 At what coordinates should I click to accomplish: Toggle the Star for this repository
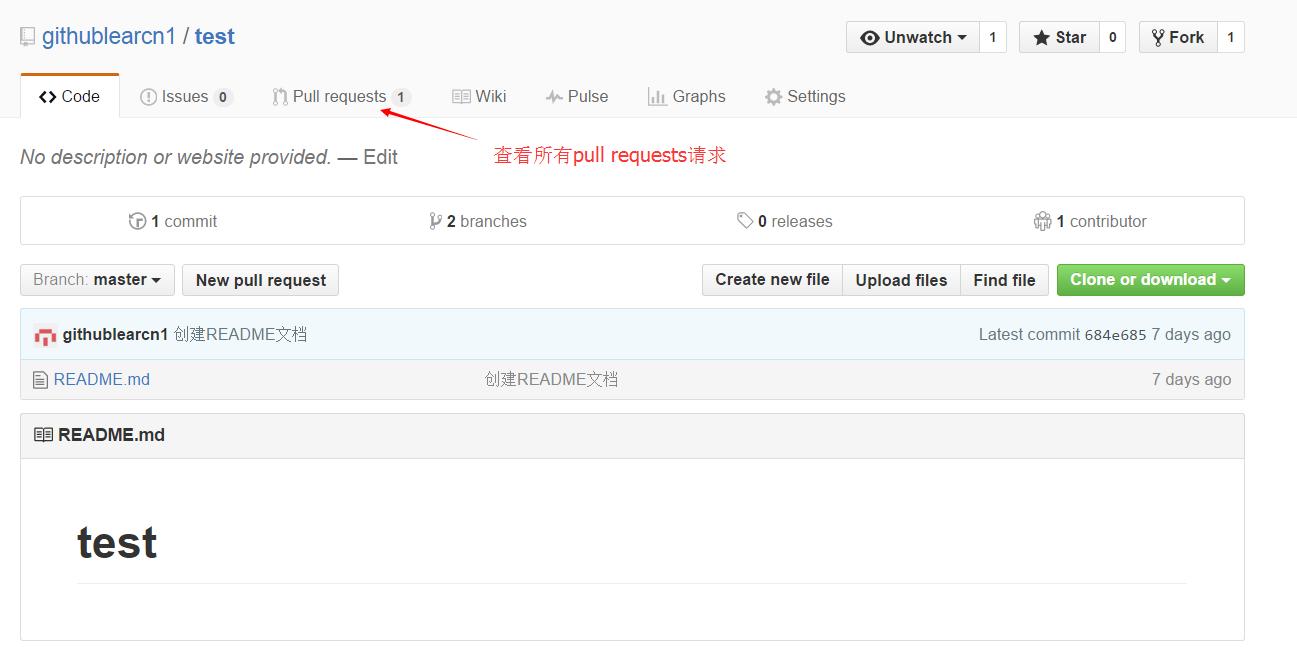(x=1059, y=37)
